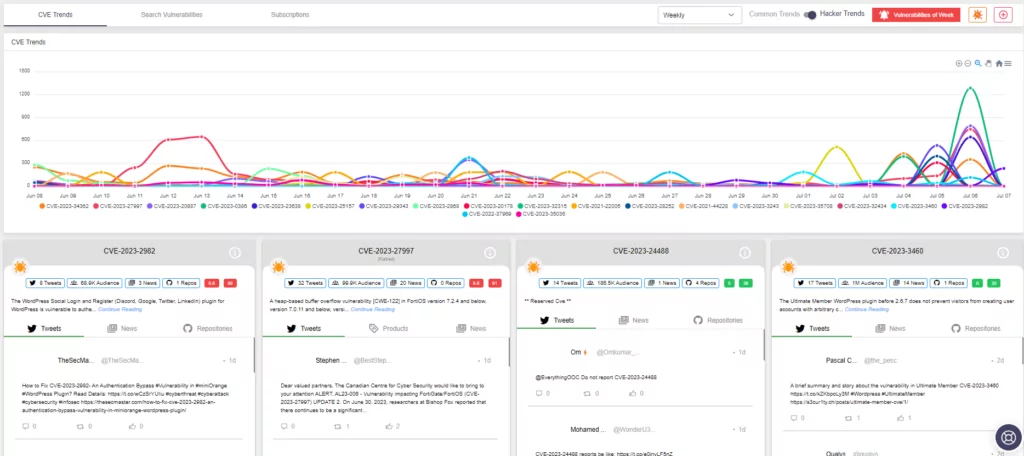This screenshot has height=456, width=1024.
Task: Click reply icon on Stephen's tweet
Action: pyautogui.click(x=283, y=426)
